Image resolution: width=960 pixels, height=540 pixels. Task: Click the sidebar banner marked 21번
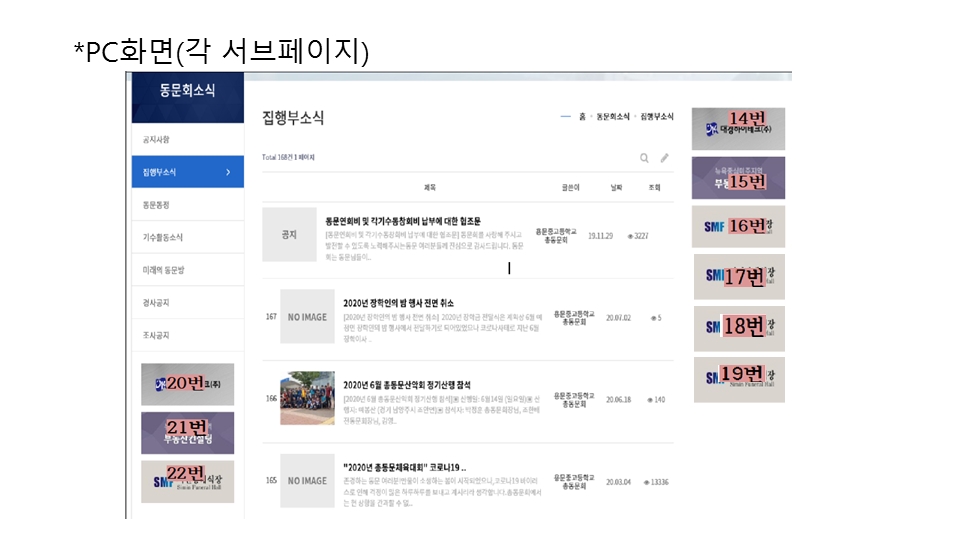[x=187, y=433]
